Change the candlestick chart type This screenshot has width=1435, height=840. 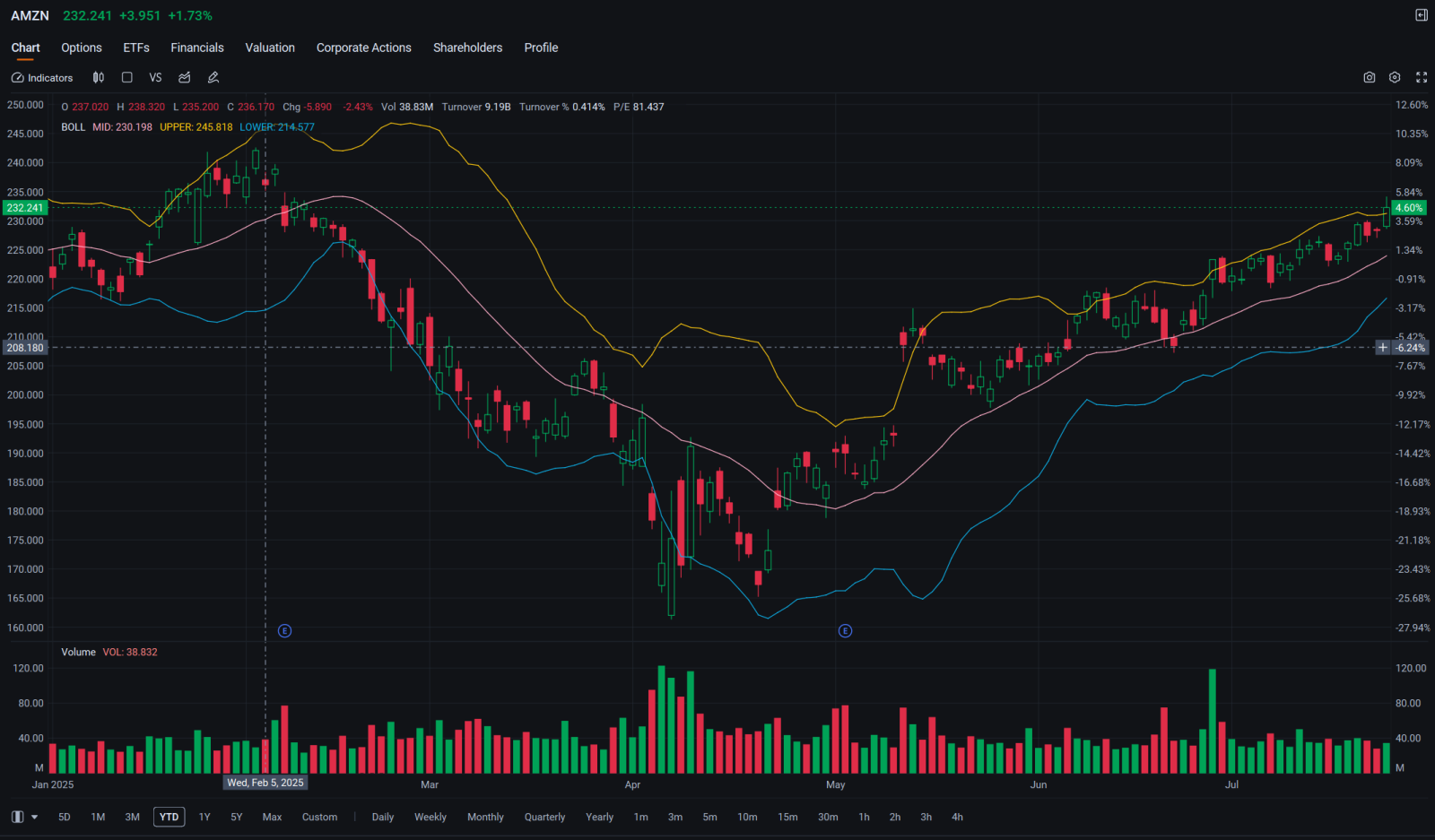(x=99, y=78)
